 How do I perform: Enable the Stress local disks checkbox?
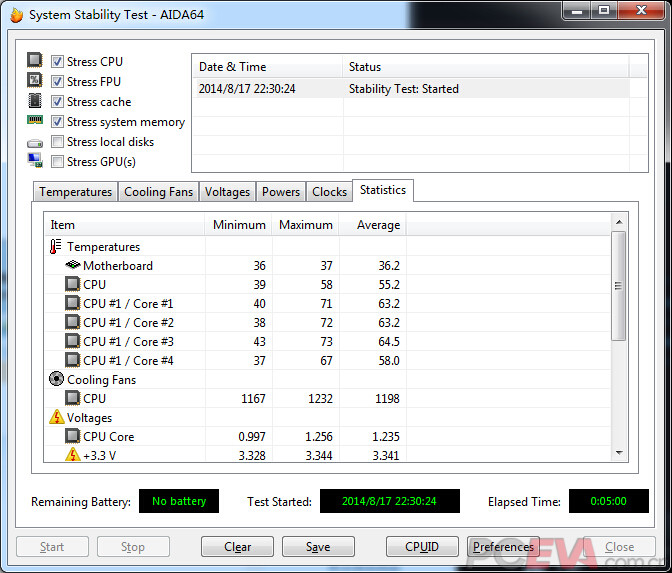click(57, 141)
